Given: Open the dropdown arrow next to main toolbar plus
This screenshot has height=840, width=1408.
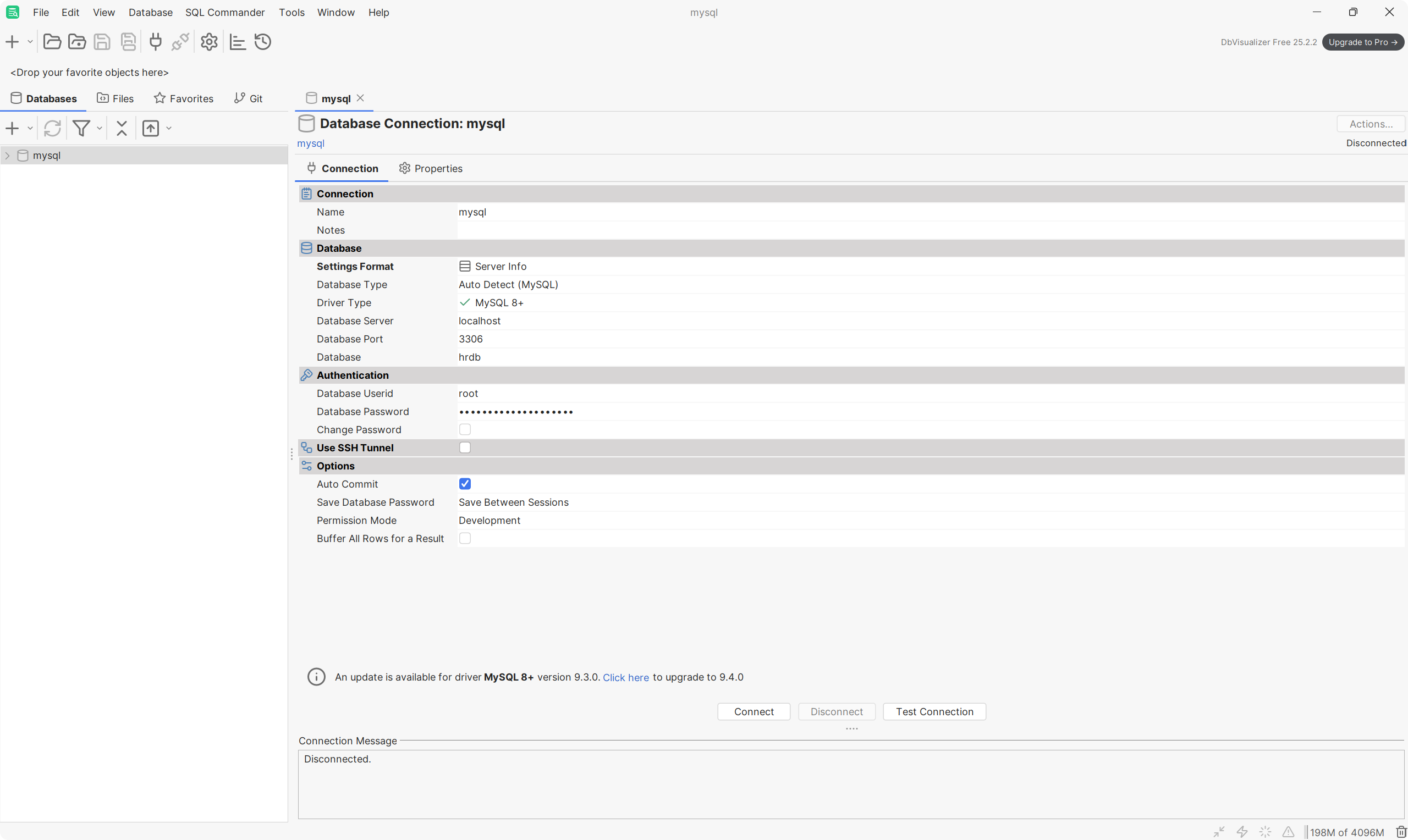Looking at the screenshot, I should pyautogui.click(x=30, y=42).
